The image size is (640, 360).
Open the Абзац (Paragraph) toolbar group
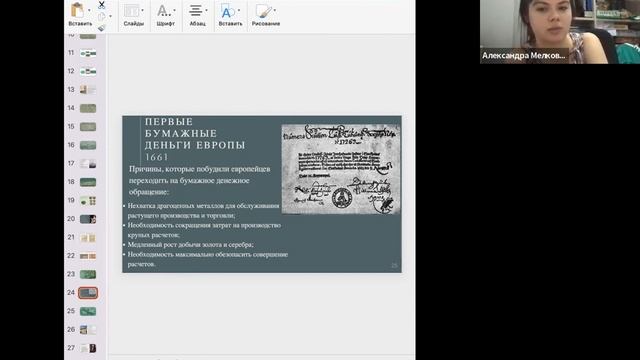click(198, 15)
